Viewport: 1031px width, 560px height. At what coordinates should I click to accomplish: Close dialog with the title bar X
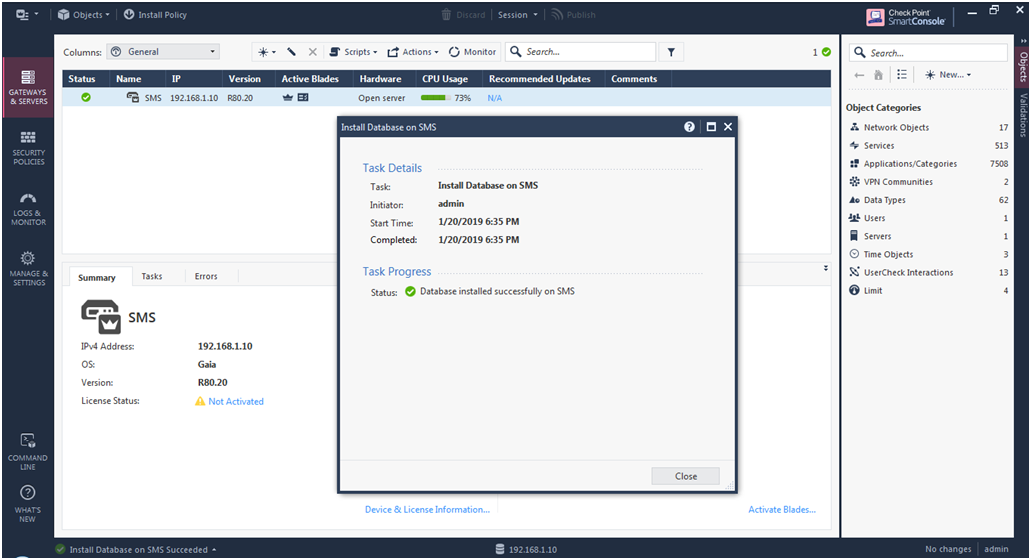pos(728,127)
